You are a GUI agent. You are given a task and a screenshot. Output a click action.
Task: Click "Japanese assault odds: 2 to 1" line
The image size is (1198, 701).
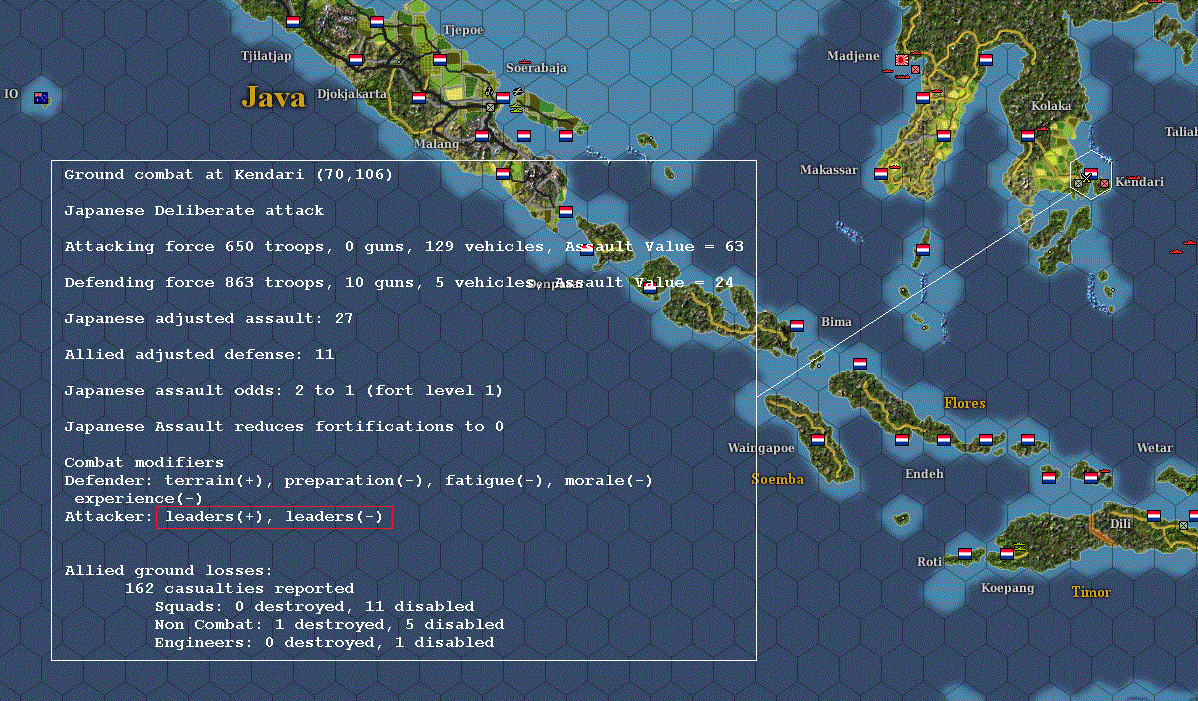[x=283, y=390]
